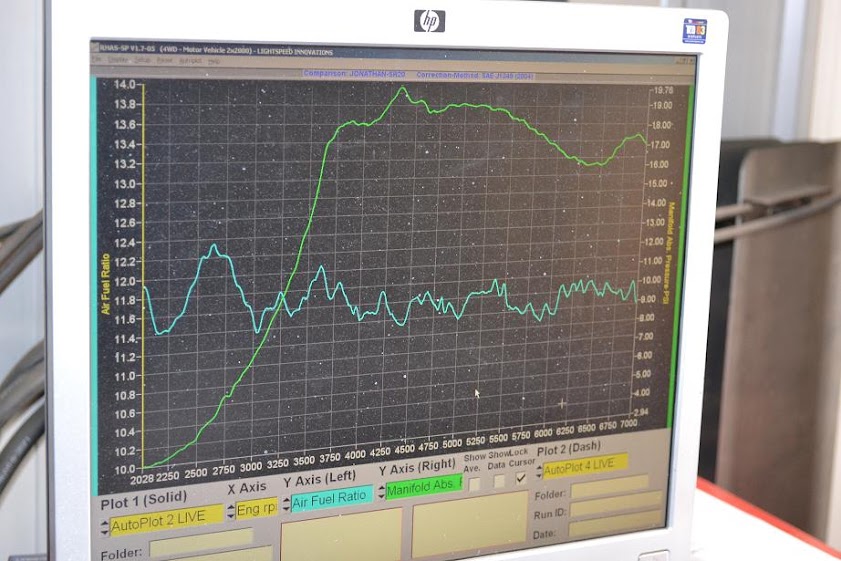Enable the Show Ave. checkbox
The image size is (841, 561).
(x=474, y=485)
